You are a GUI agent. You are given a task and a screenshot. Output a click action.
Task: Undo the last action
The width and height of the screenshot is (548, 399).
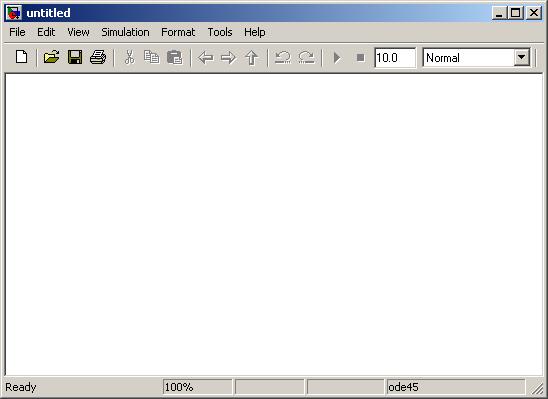(x=283, y=57)
